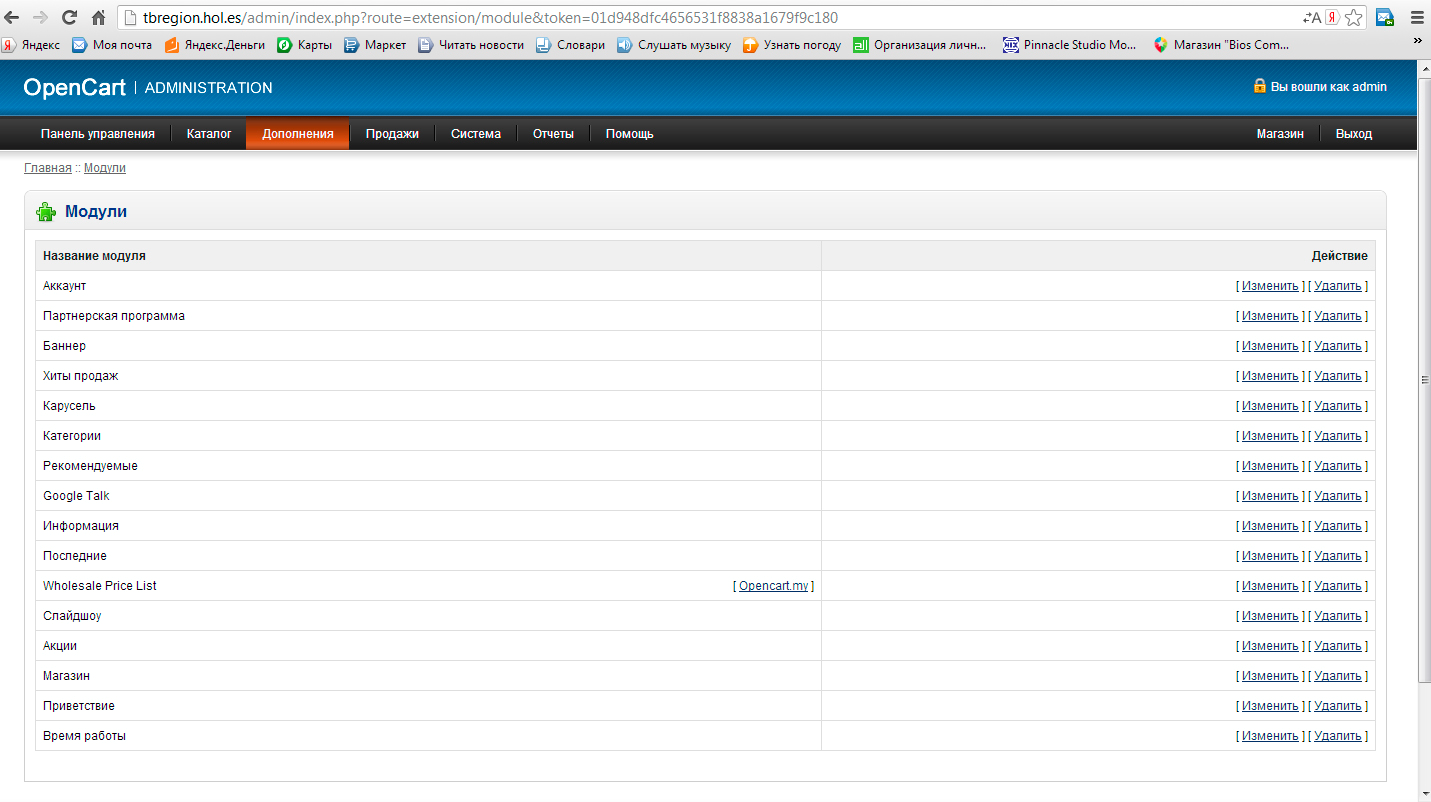
Task: Click Удалить for the Акции module
Action: point(1338,646)
